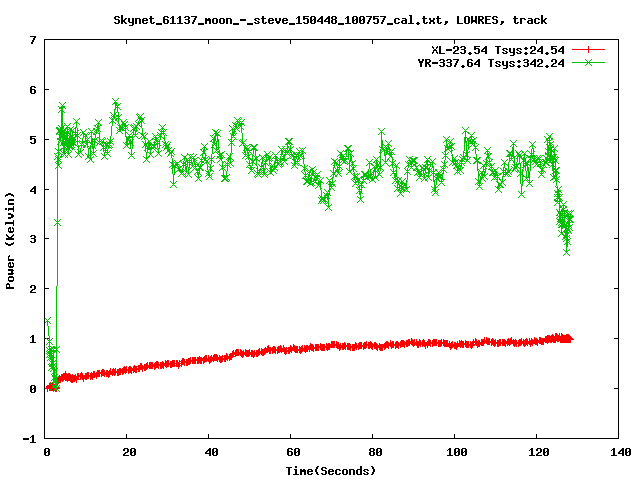Click the red XL legend line sample

(589, 49)
